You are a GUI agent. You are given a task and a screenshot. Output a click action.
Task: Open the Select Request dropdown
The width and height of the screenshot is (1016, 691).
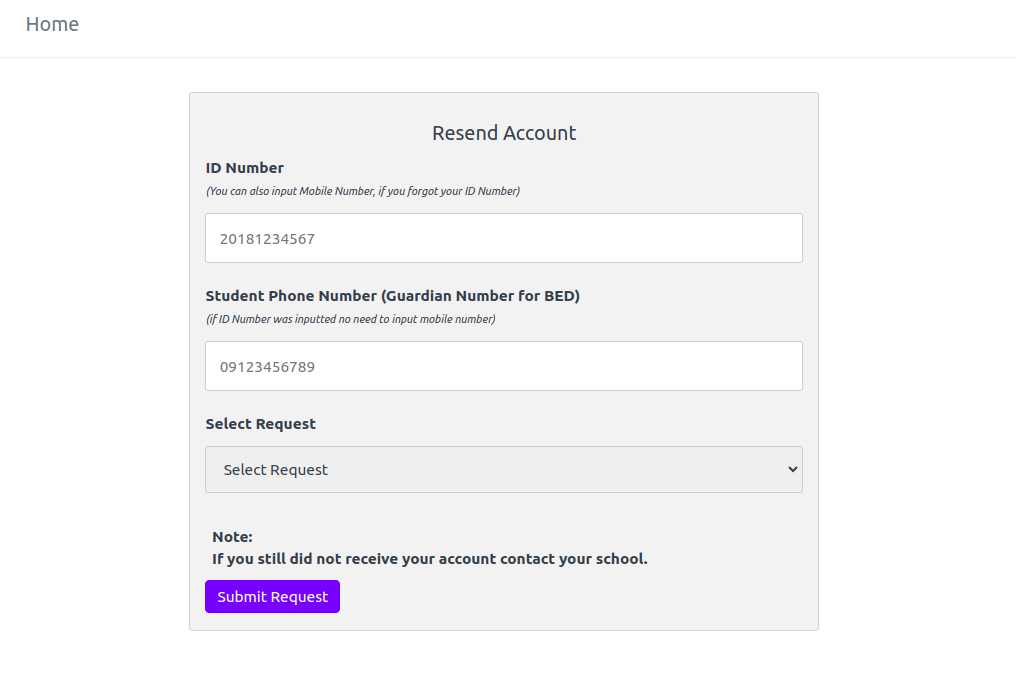click(503, 469)
